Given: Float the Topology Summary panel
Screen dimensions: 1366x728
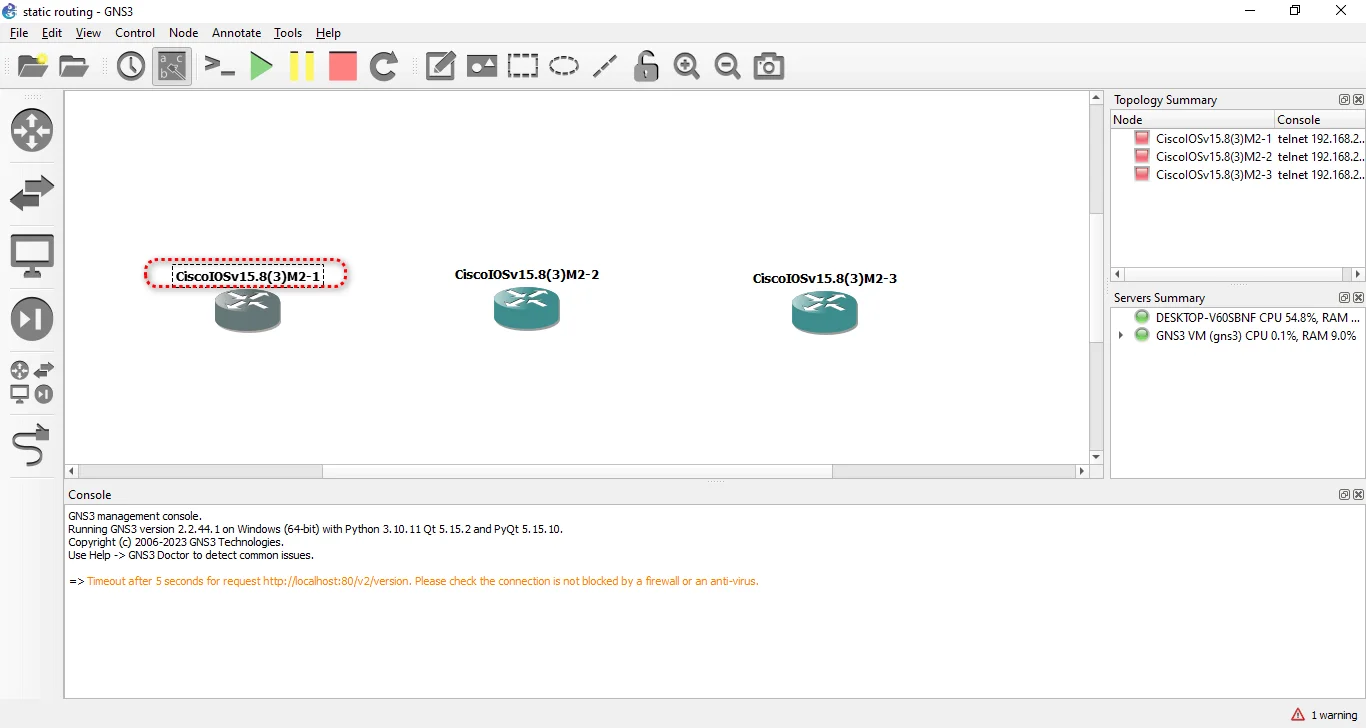Looking at the screenshot, I should coord(1344,100).
